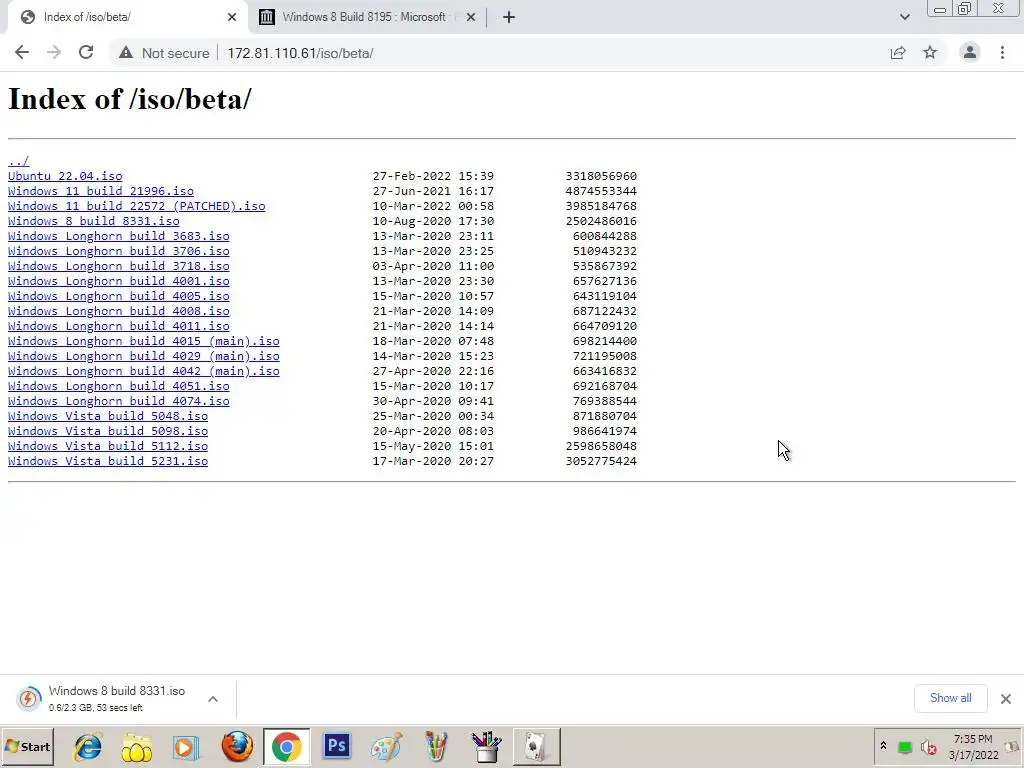Open the Solitaire cards taskbar icon
Viewport: 1024px width, 768px height.
click(536, 746)
